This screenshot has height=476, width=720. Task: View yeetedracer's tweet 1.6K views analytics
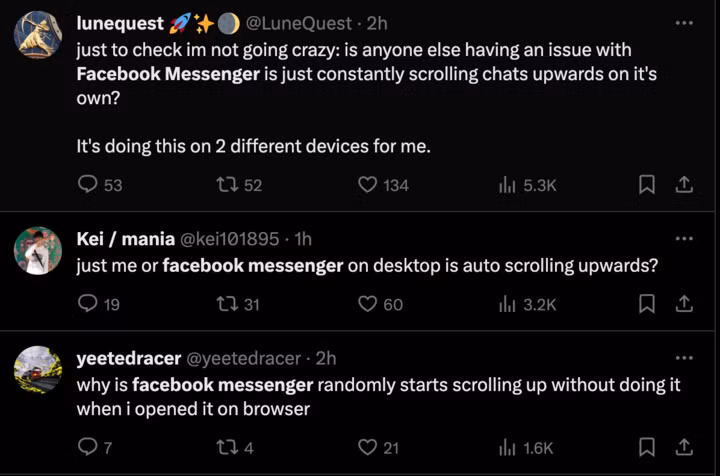508,447
